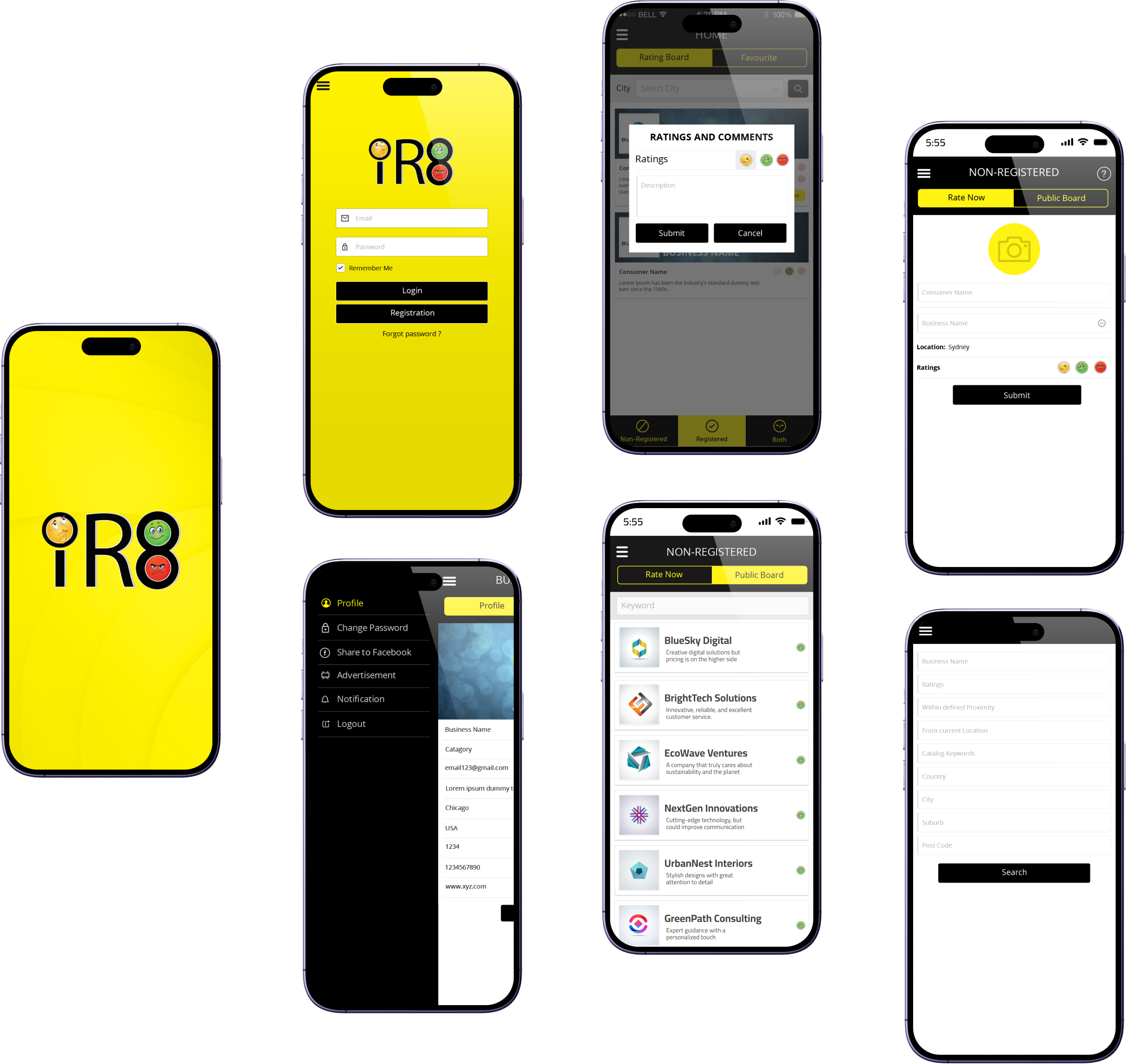
Task: Switch to Favourite tab on Home screen
Action: coord(758,56)
